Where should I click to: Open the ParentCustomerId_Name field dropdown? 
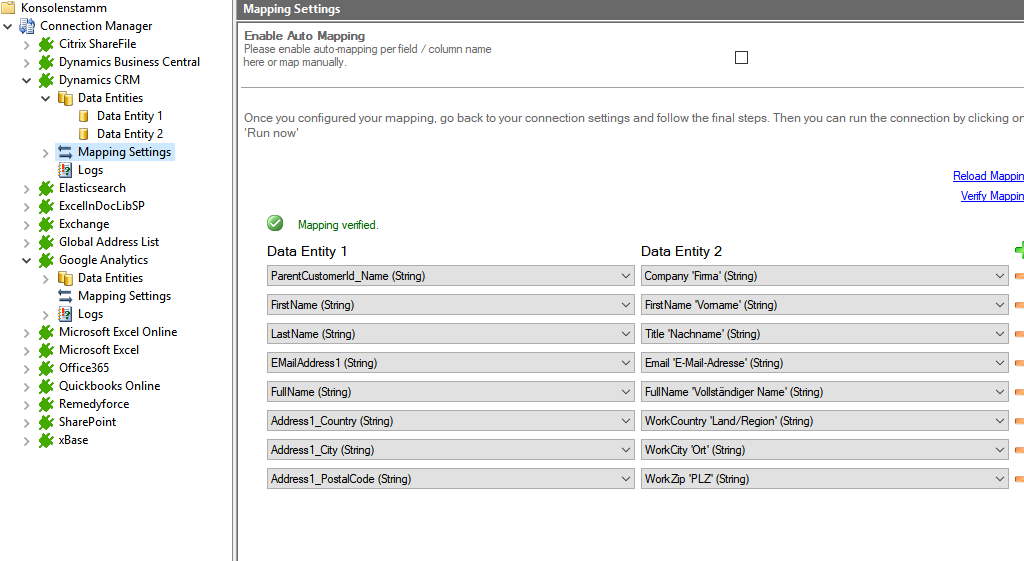point(626,276)
